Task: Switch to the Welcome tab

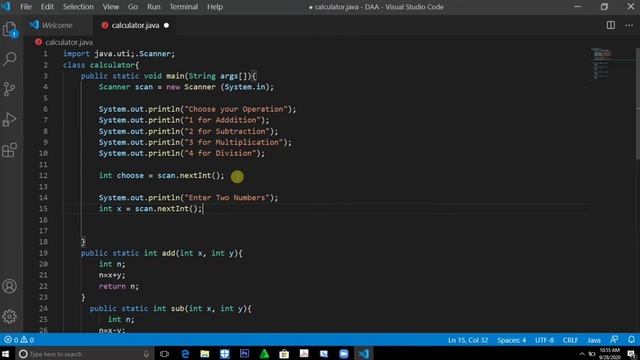Action: click(x=57, y=25)
